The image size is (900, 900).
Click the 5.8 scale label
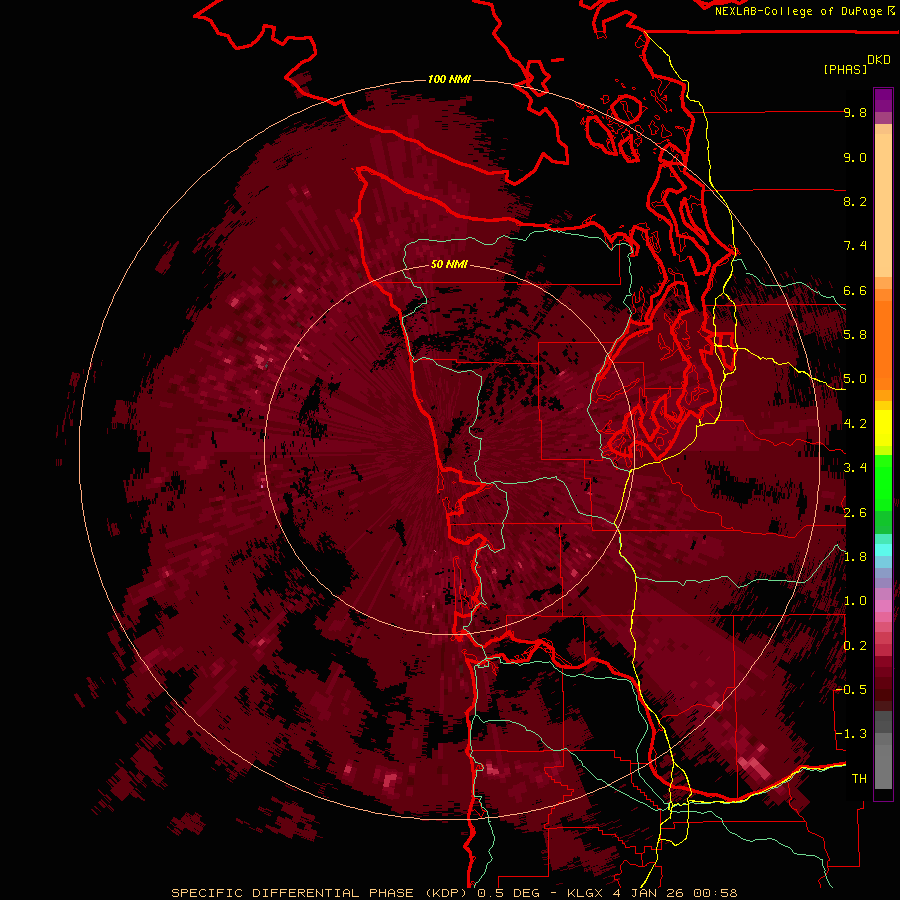point(855,335)
